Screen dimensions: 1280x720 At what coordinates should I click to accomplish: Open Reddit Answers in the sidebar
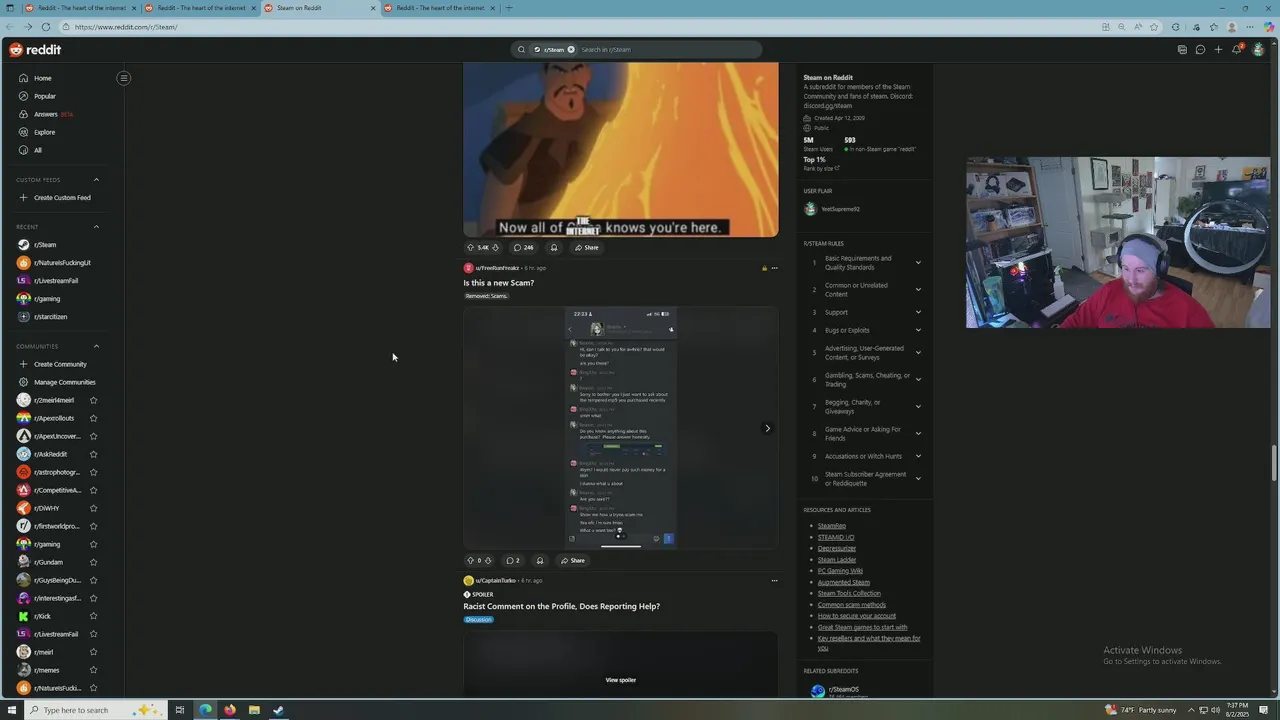point(46,114)
